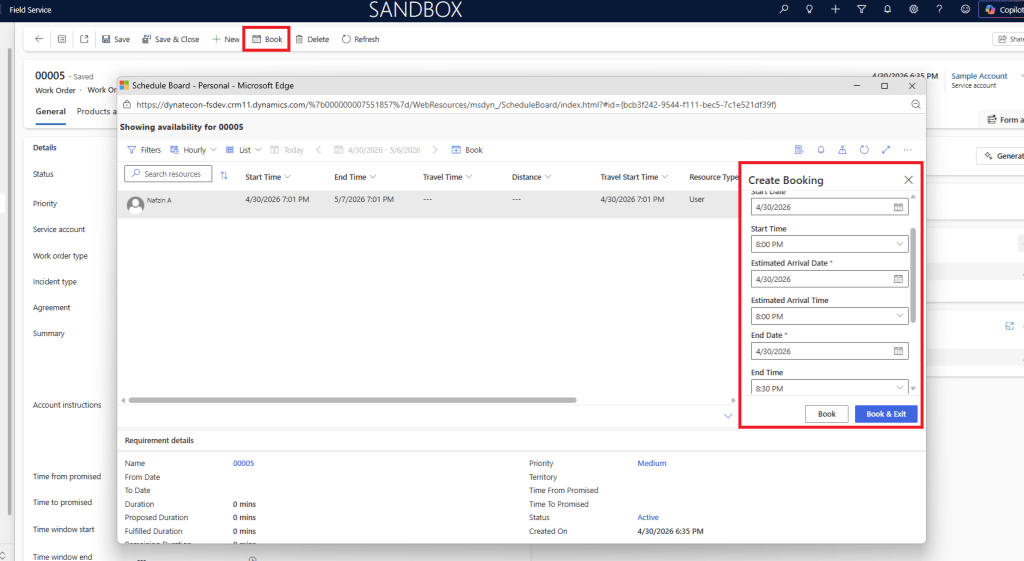Click the plus quick create icon
This screenshot has width=1024, height=561.
click(835, 9)
